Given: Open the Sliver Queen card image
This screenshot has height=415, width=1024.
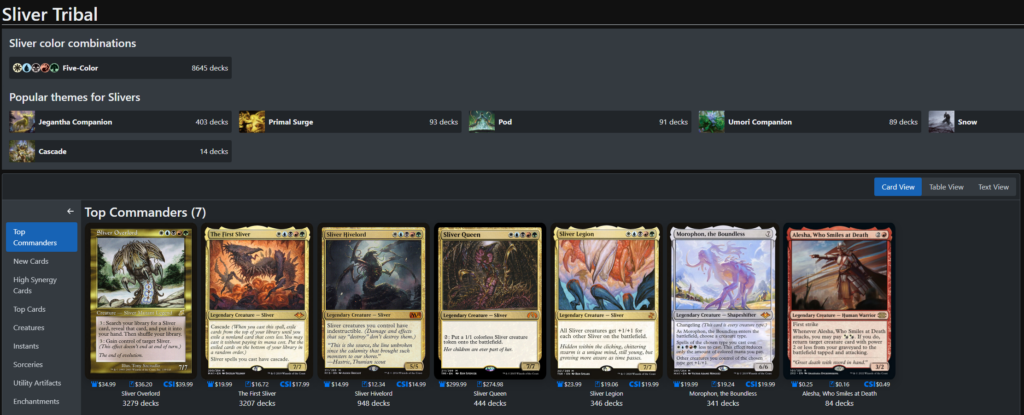Looking at the screenshot, I should pyautogui.click(x=490, y=301).
